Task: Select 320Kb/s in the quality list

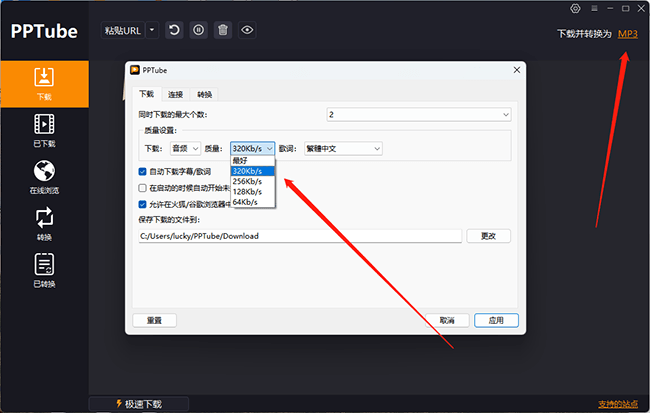Action: coord(252,171)
